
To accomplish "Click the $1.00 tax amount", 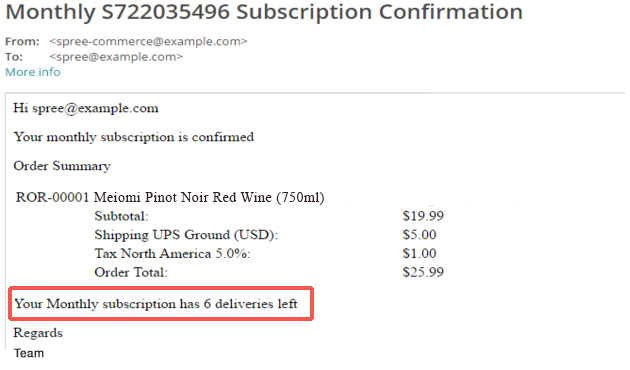I will tap(419, 253).
